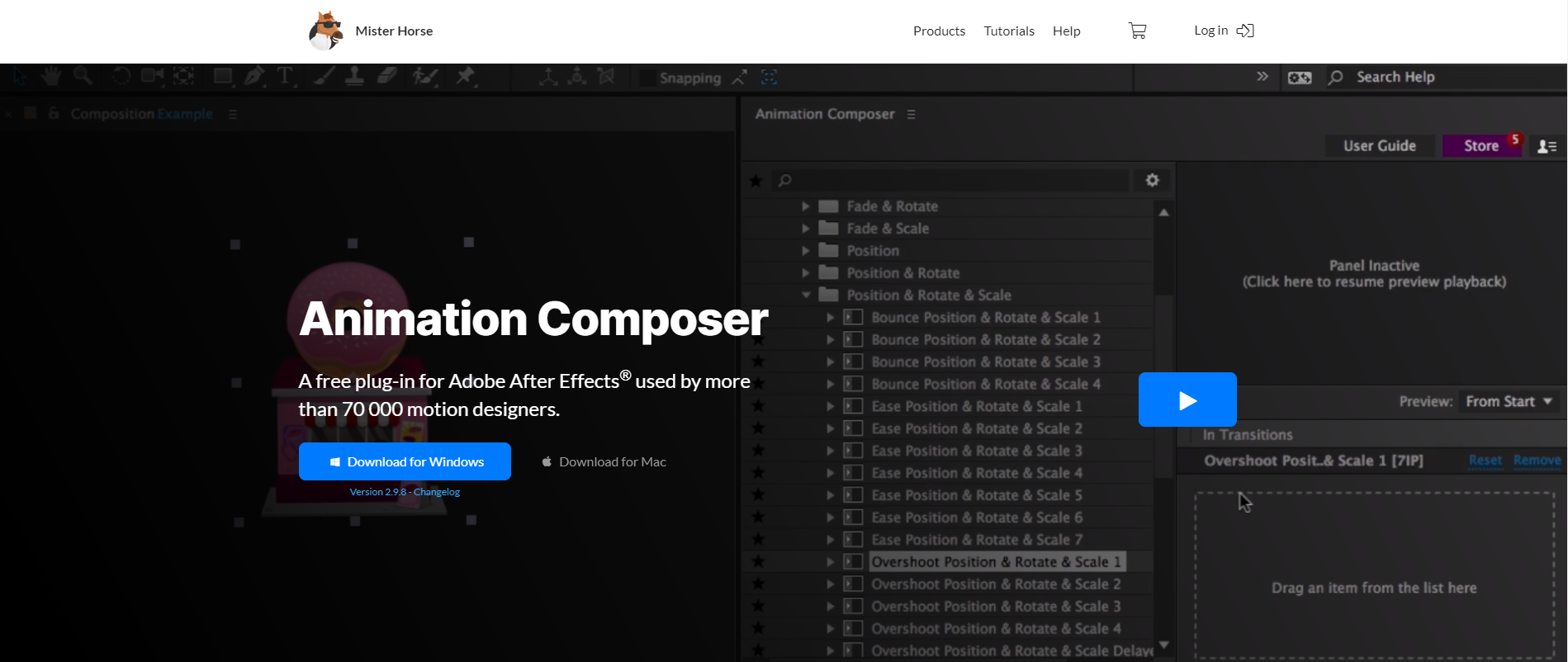The width and height of the screenshot is (1568, 662).
Task: Select the Clone Stamp tool
Action: pyautogui.click(x=355, y=77)
